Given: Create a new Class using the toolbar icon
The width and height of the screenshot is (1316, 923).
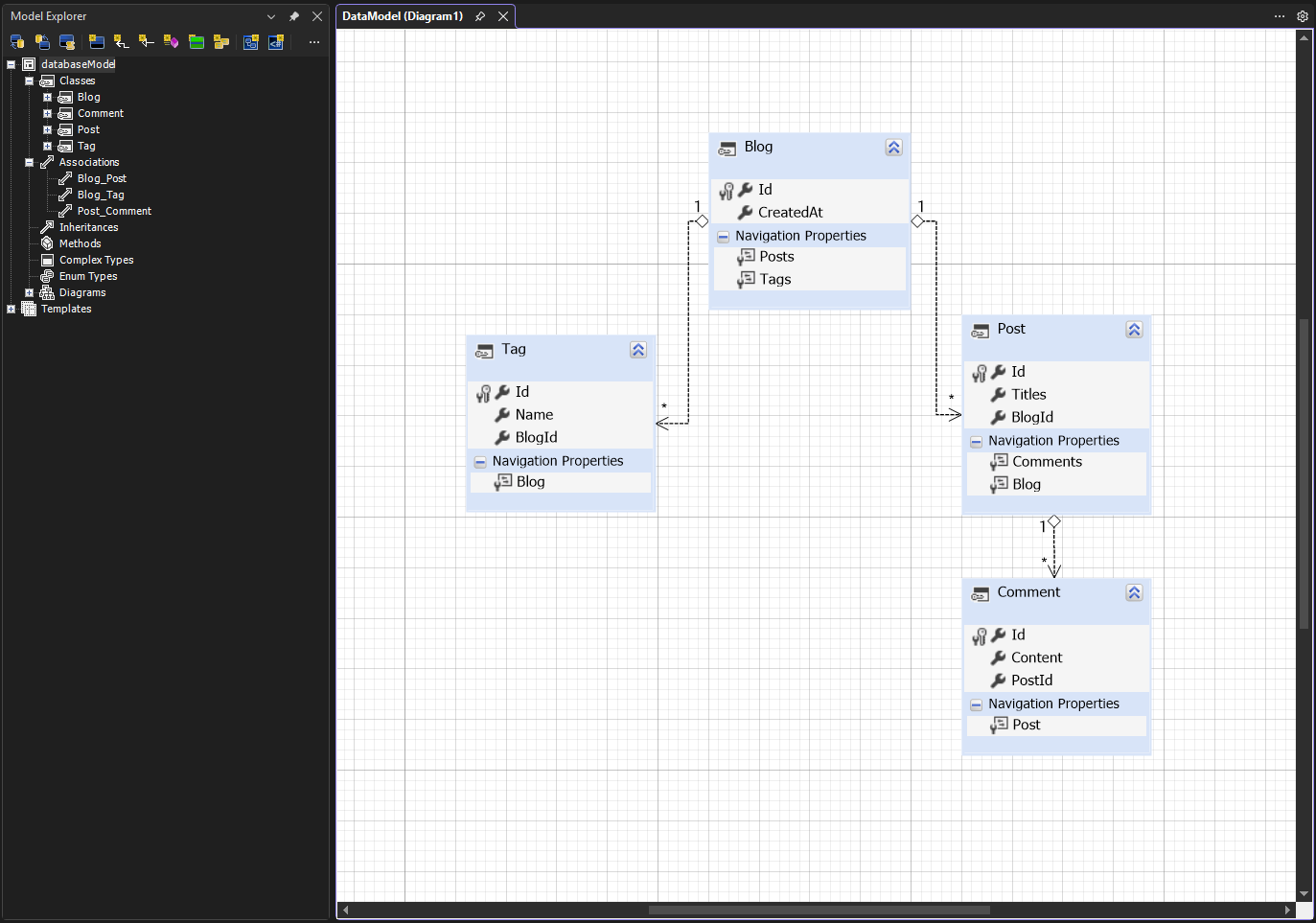Looking at the screenshot, I should coord(96,41).
